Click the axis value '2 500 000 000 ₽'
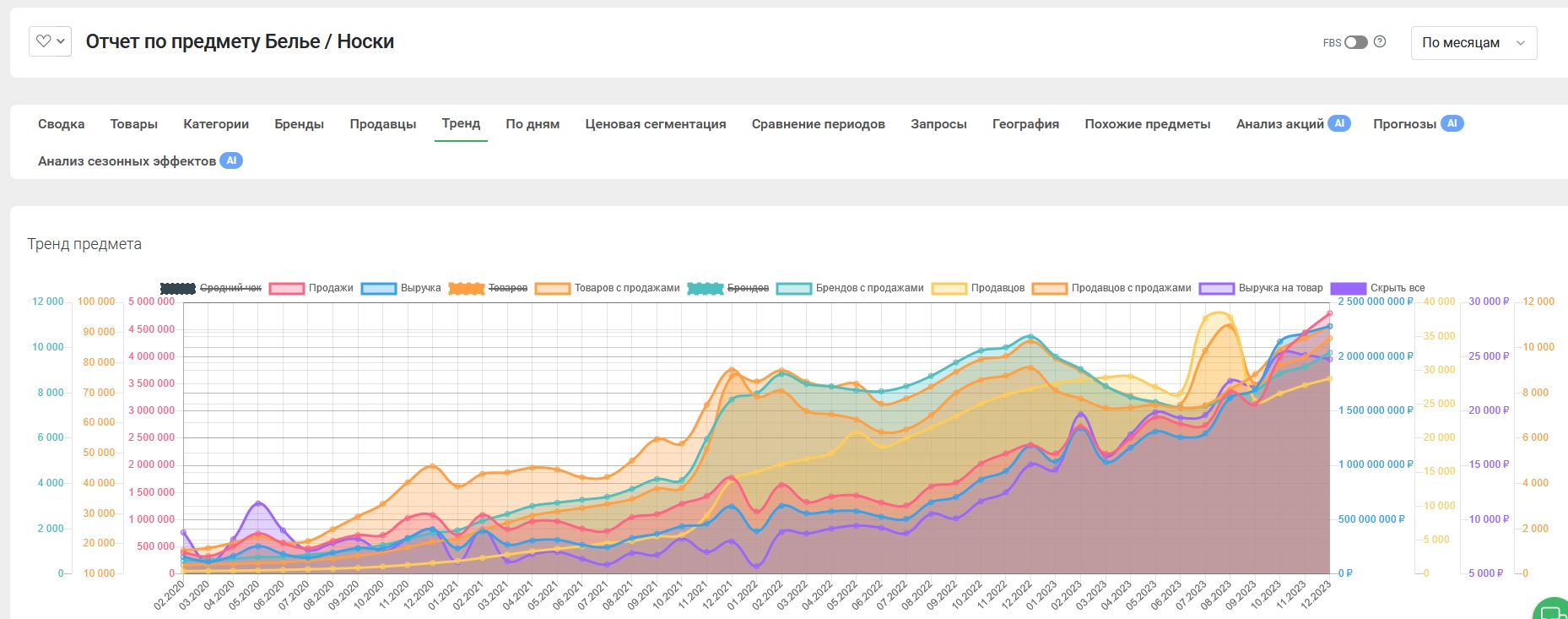 pos(1376,301)
